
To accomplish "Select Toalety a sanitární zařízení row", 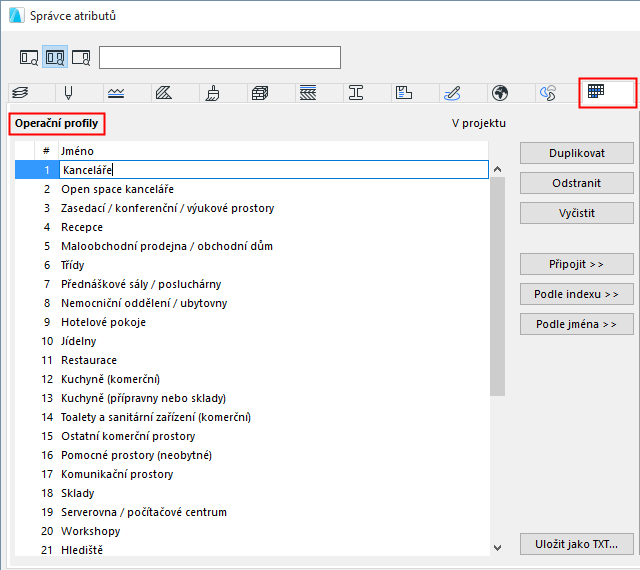I will pos(251,417).
